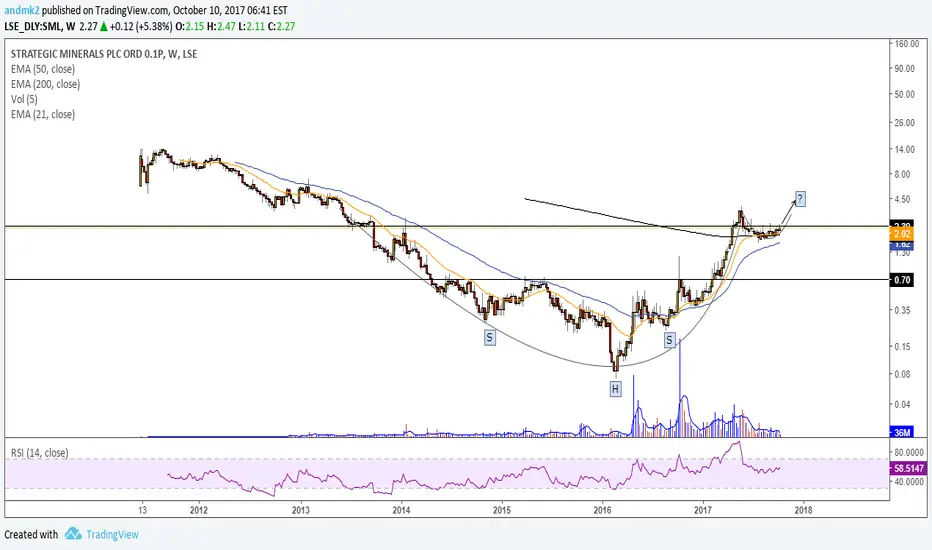Screen dimensions: 932x550
Task: Click the 0.15 price axis label
Action: pos(902,347)
